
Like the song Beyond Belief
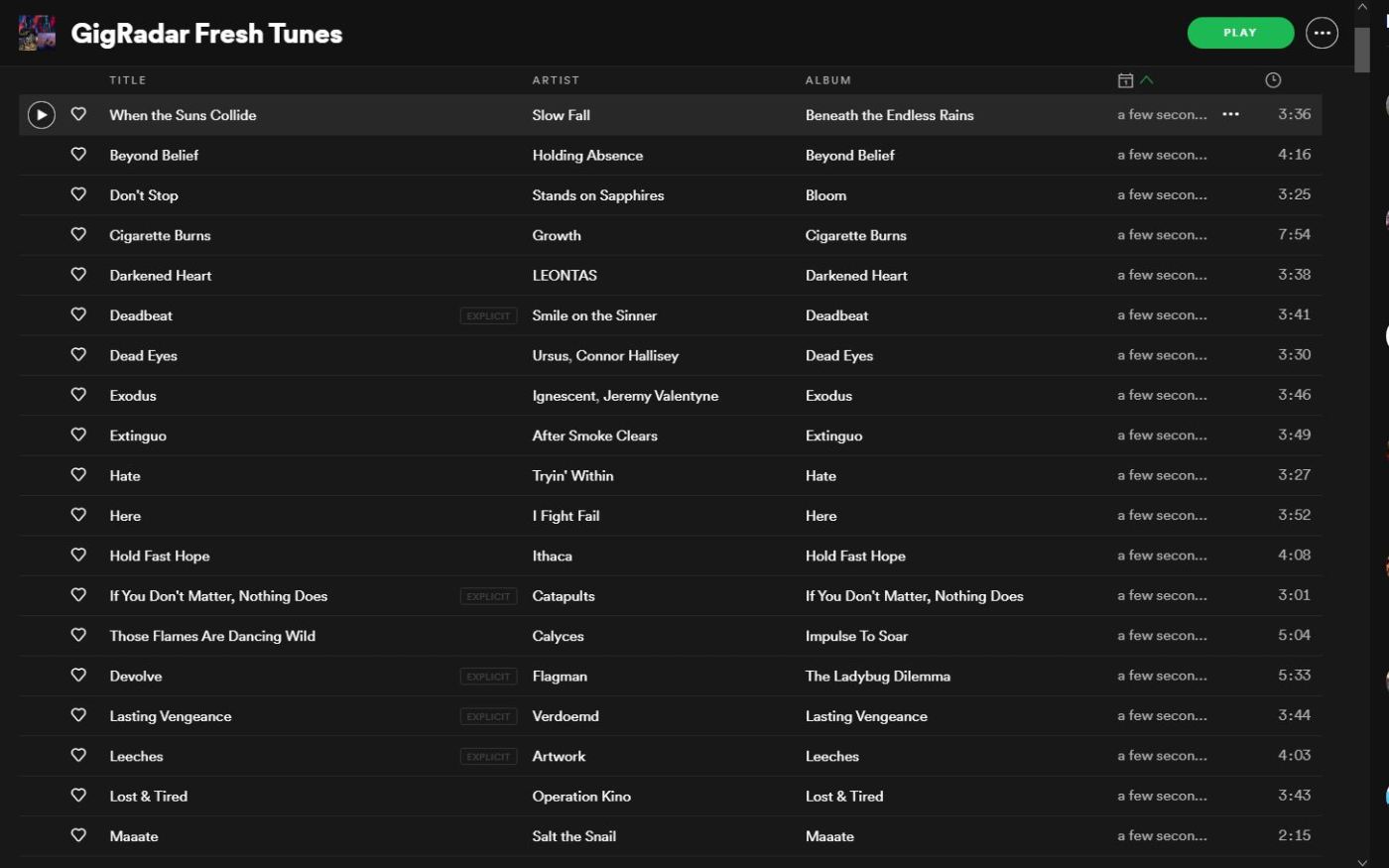point(78,155)
